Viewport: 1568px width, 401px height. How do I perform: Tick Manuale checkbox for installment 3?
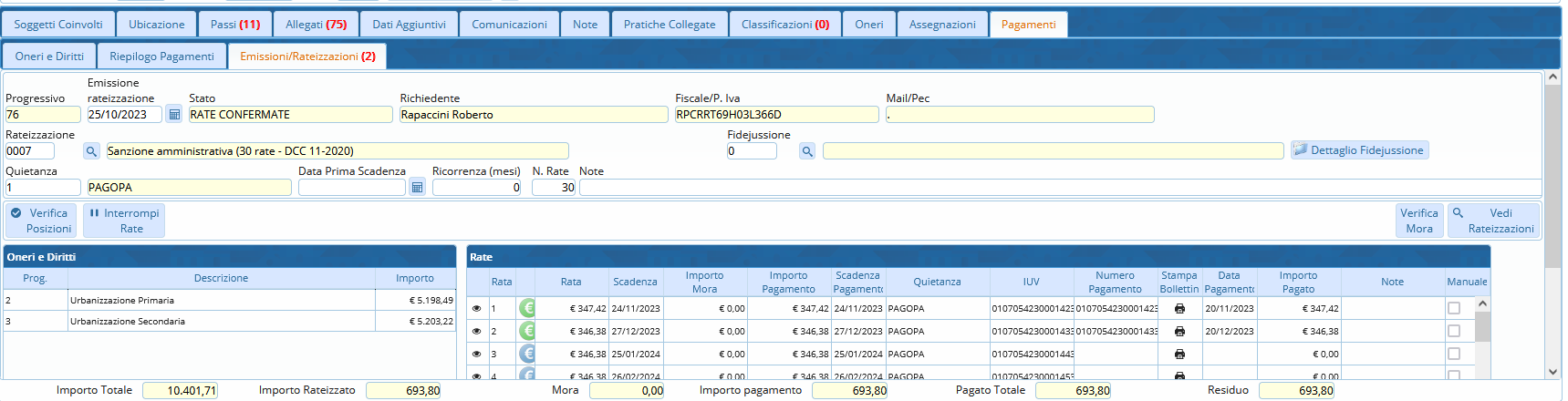click(x=1454, y=354)
